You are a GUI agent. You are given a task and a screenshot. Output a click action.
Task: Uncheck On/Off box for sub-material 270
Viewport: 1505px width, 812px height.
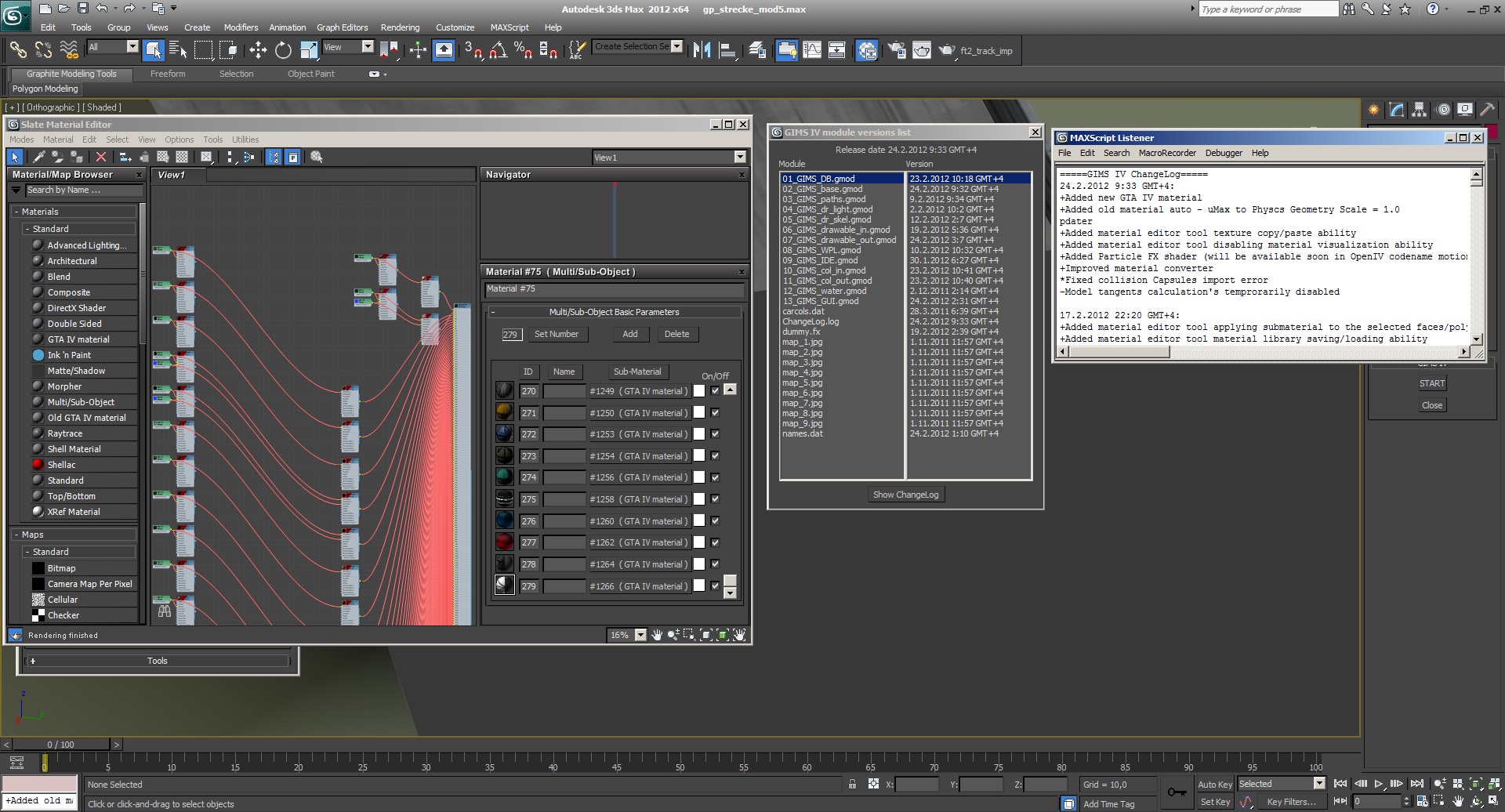click(715, 391)
